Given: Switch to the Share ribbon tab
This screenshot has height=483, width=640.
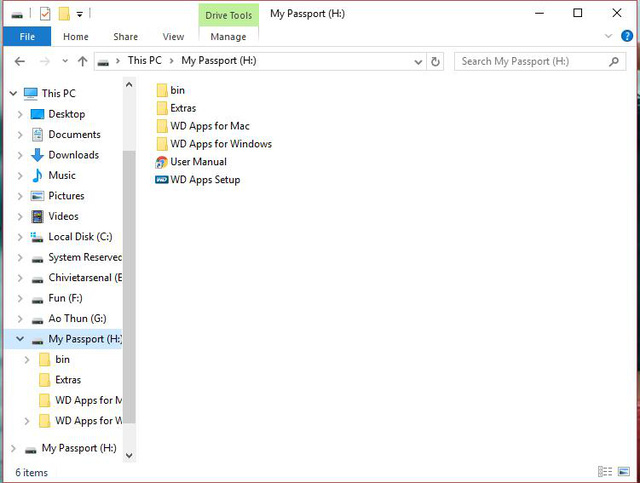Looking at the screenshot, I should tap(125, 37).
